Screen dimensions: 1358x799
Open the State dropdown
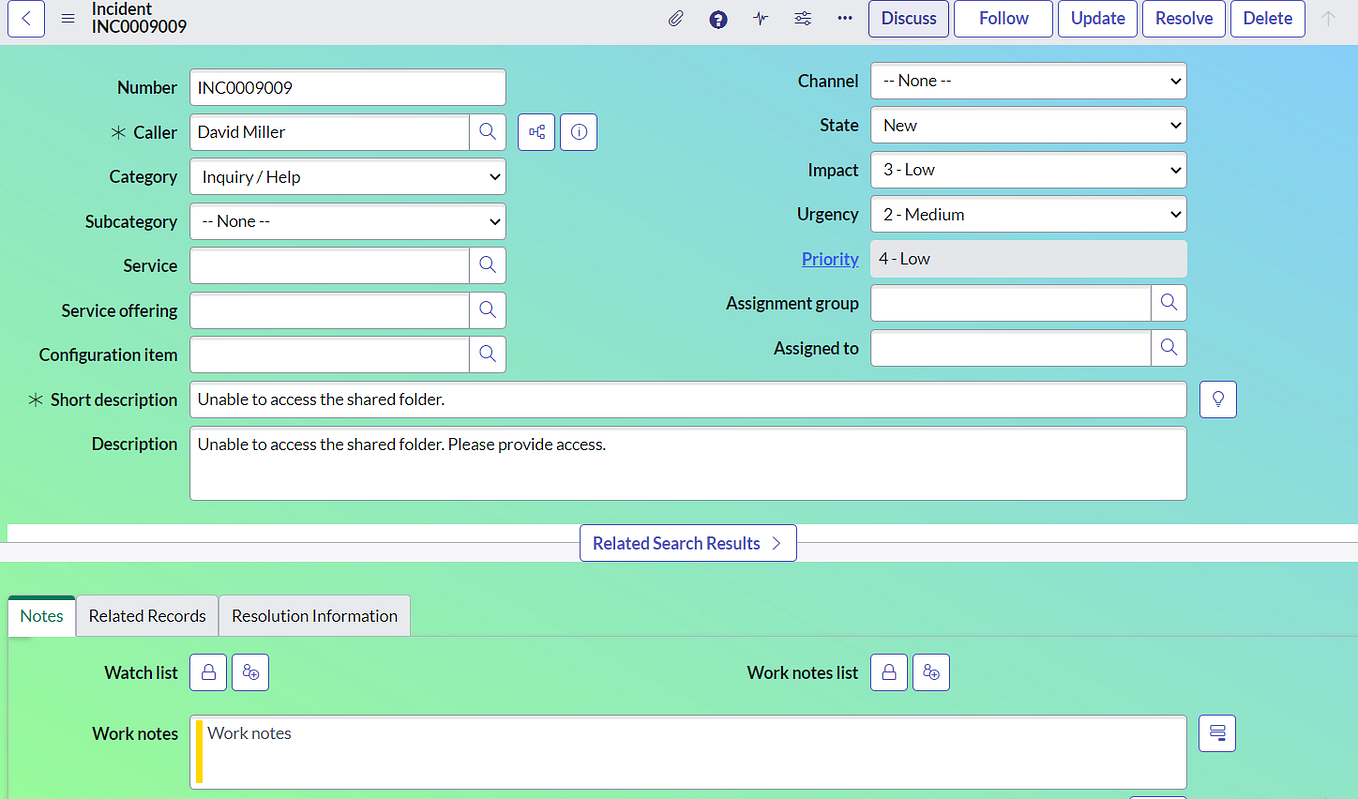(1028, 124)
